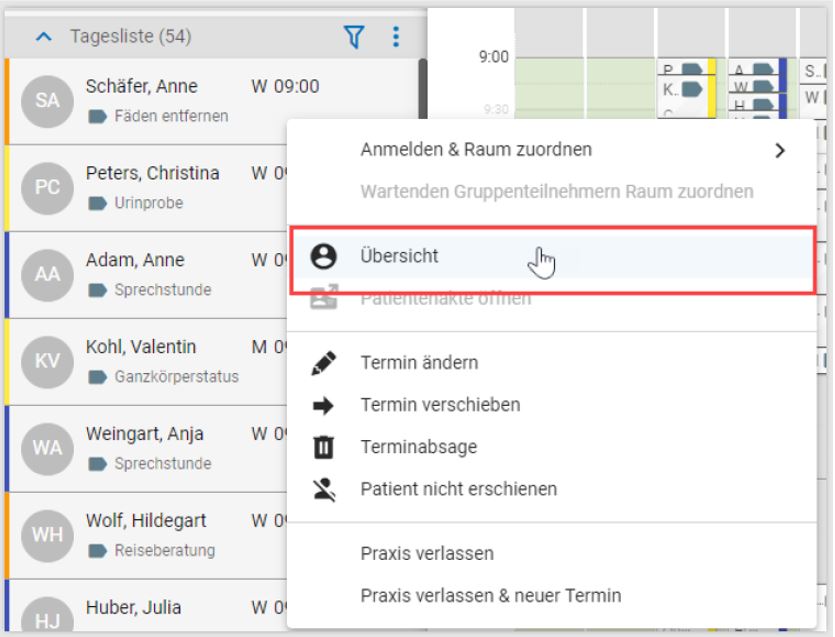
Task: Expand the Anmelden & Raum zuordnen submenu arrow
Action: 780,150
